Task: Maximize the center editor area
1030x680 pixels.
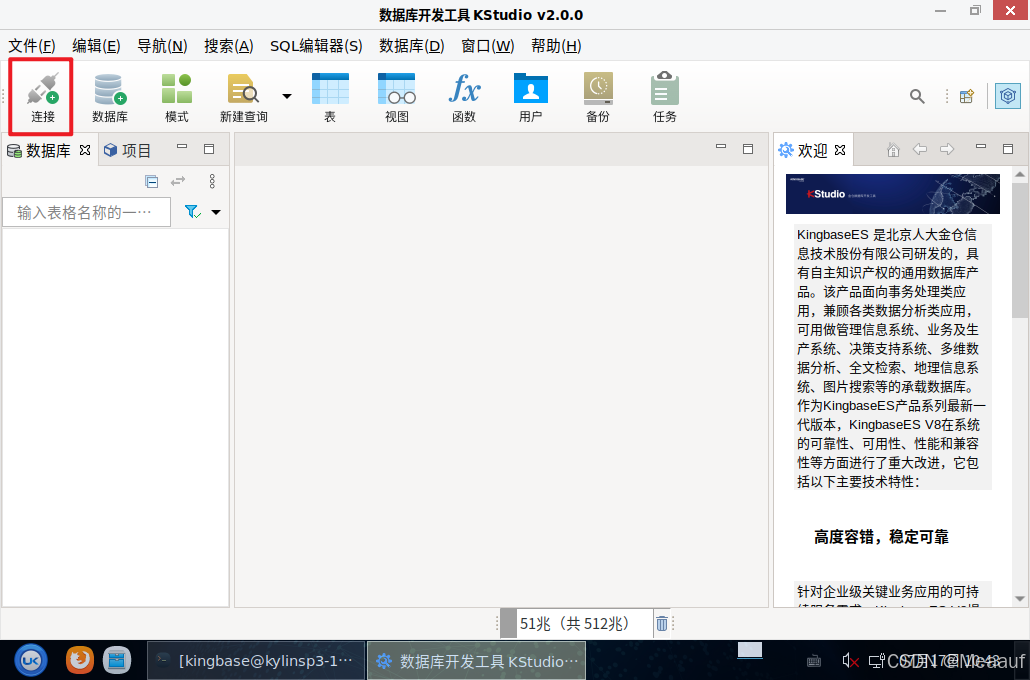Action: [x=748, y=149]
